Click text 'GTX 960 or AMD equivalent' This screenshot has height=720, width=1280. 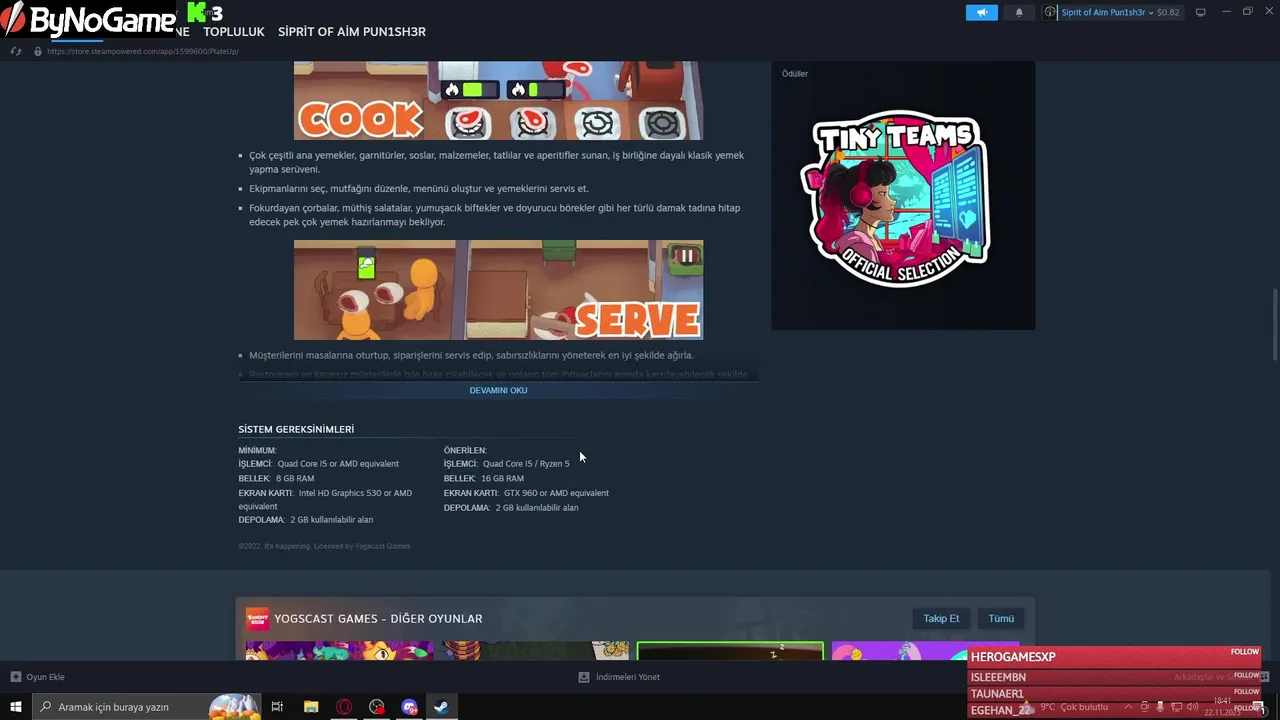pyautogui.click(x=556, y=493)
